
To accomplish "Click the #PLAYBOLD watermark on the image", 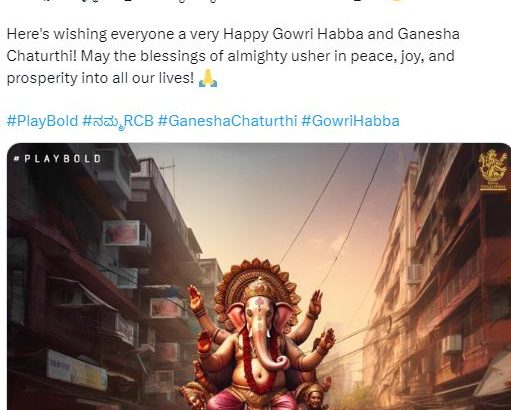I will (x=57, y=159).
